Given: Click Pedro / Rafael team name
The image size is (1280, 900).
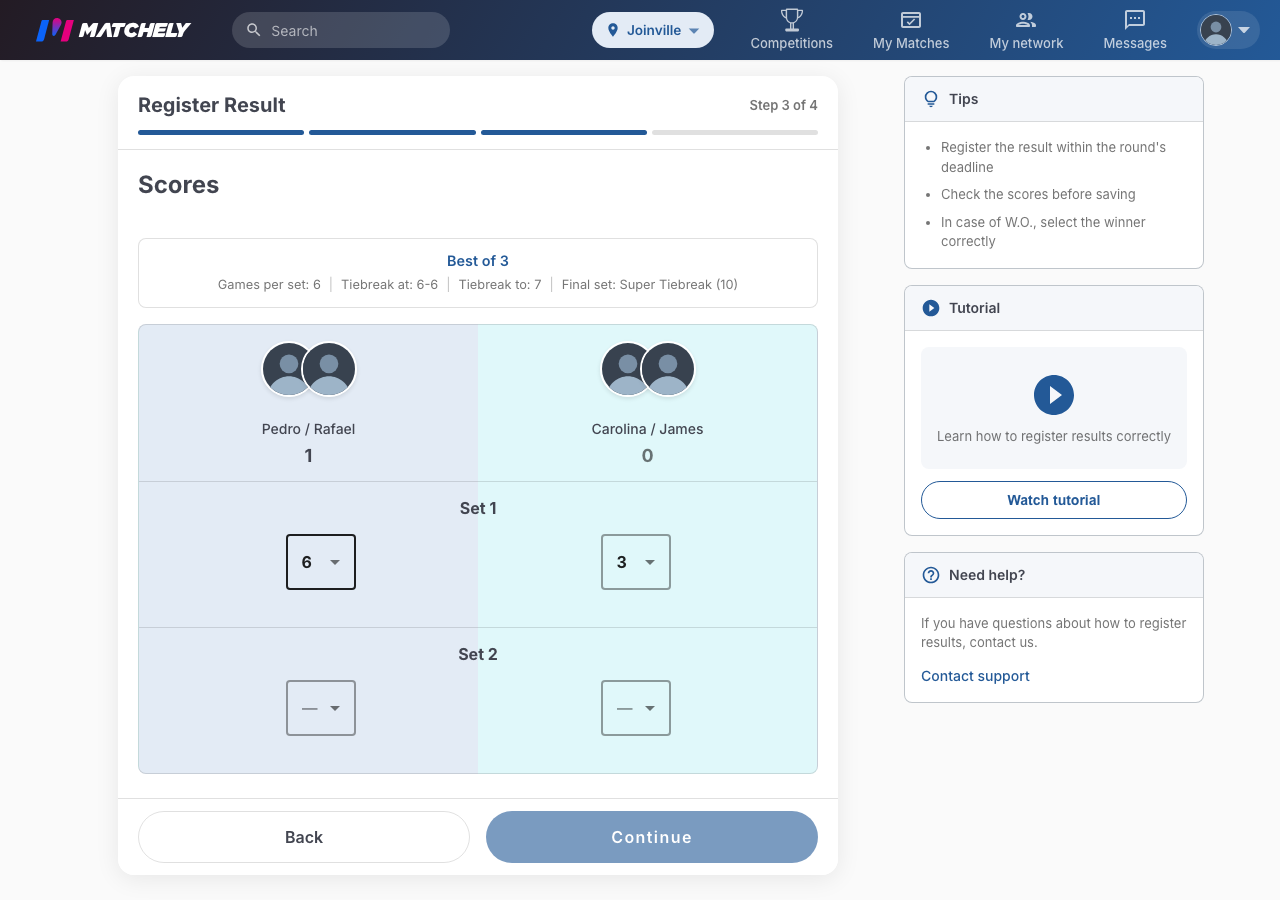Looking at the screenshot, I should tap(309, 429).
